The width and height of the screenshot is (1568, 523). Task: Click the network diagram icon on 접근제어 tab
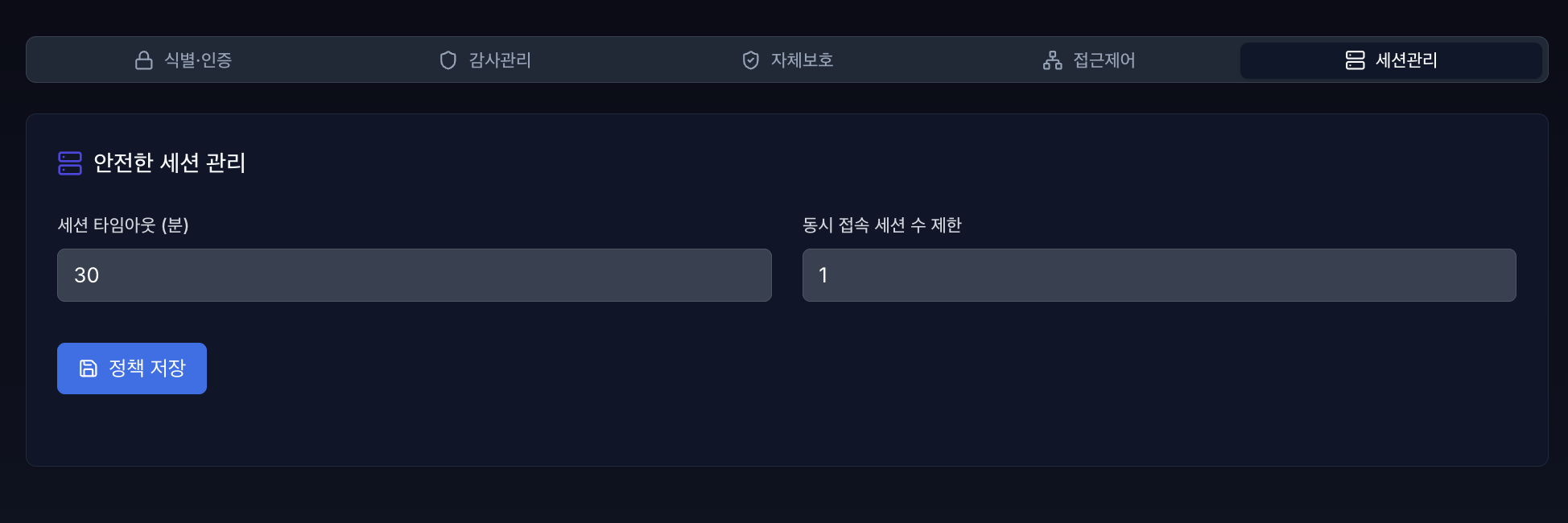(1053, 60)
